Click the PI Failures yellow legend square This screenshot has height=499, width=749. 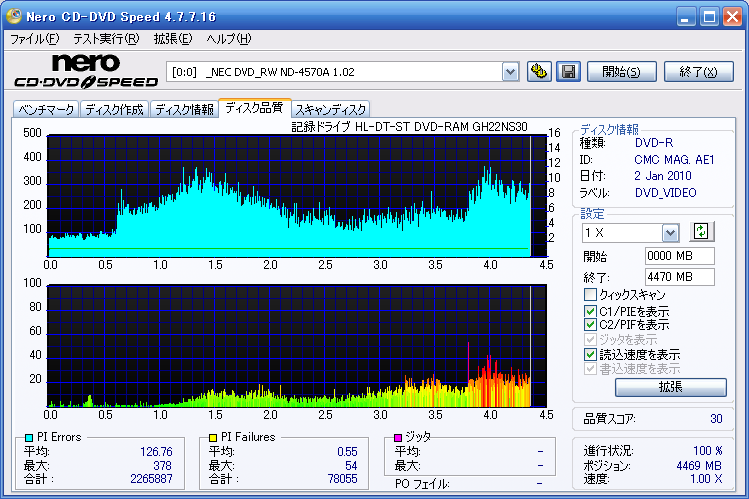[x=213, y=437]
